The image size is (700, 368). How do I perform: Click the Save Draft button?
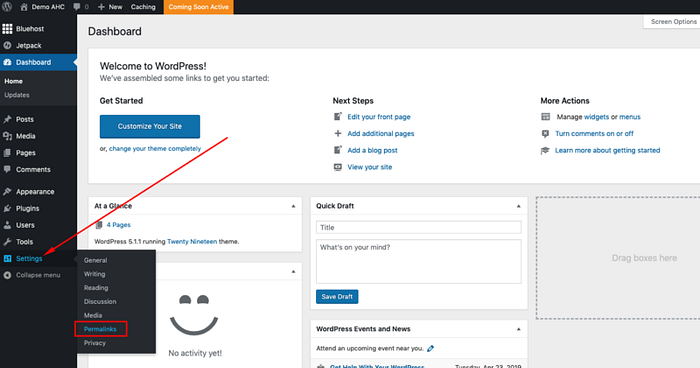click(x=337, y=297)
